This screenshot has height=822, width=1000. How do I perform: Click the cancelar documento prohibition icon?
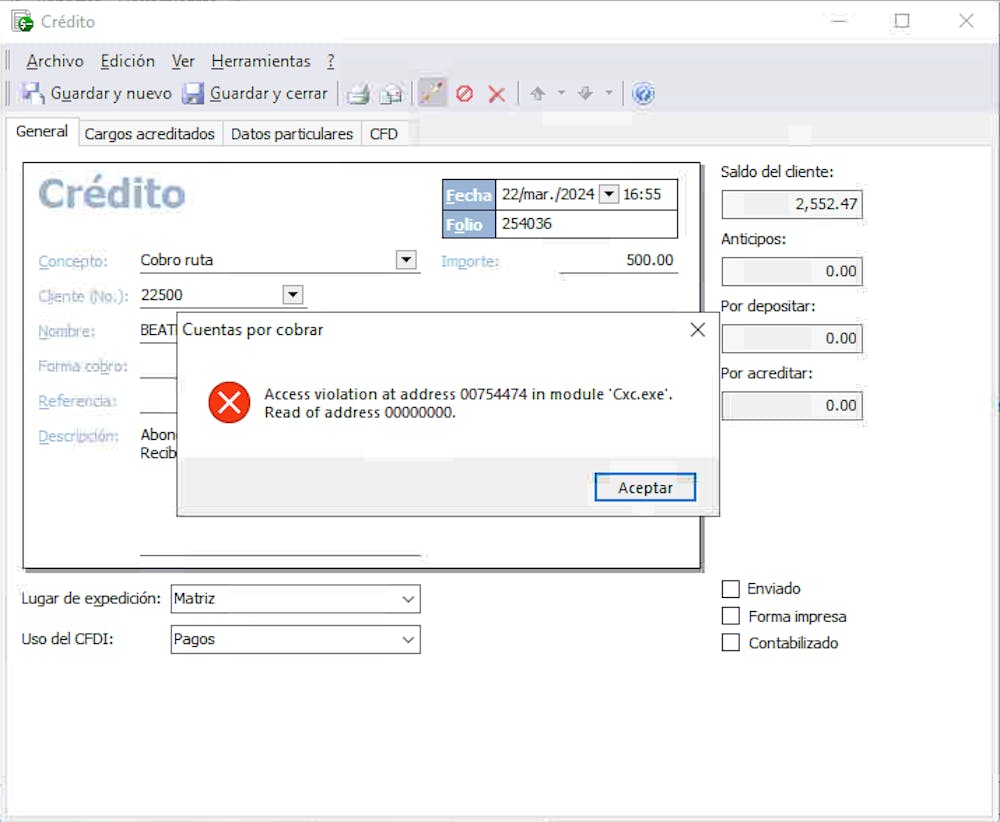pyautogui.click(x=463, y=93)
